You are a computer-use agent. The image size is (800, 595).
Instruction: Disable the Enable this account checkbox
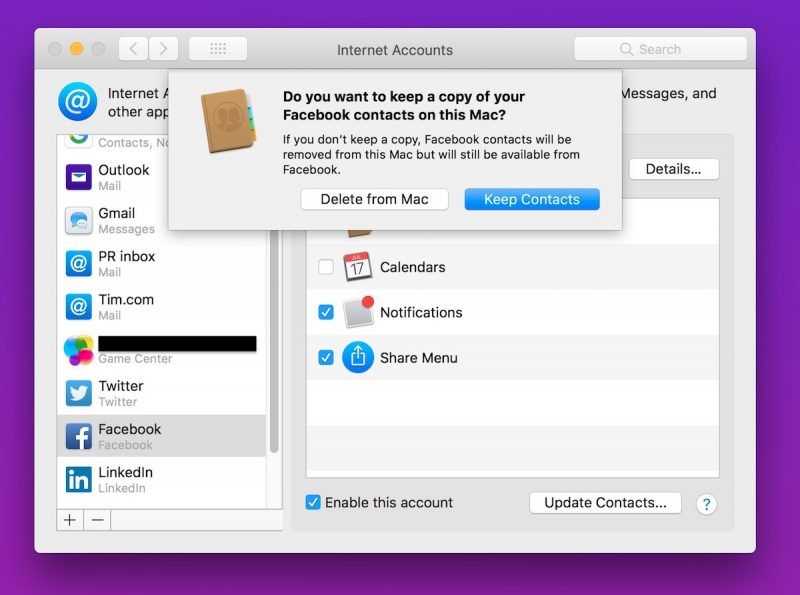pyautogui.click(x=313, y=502)
